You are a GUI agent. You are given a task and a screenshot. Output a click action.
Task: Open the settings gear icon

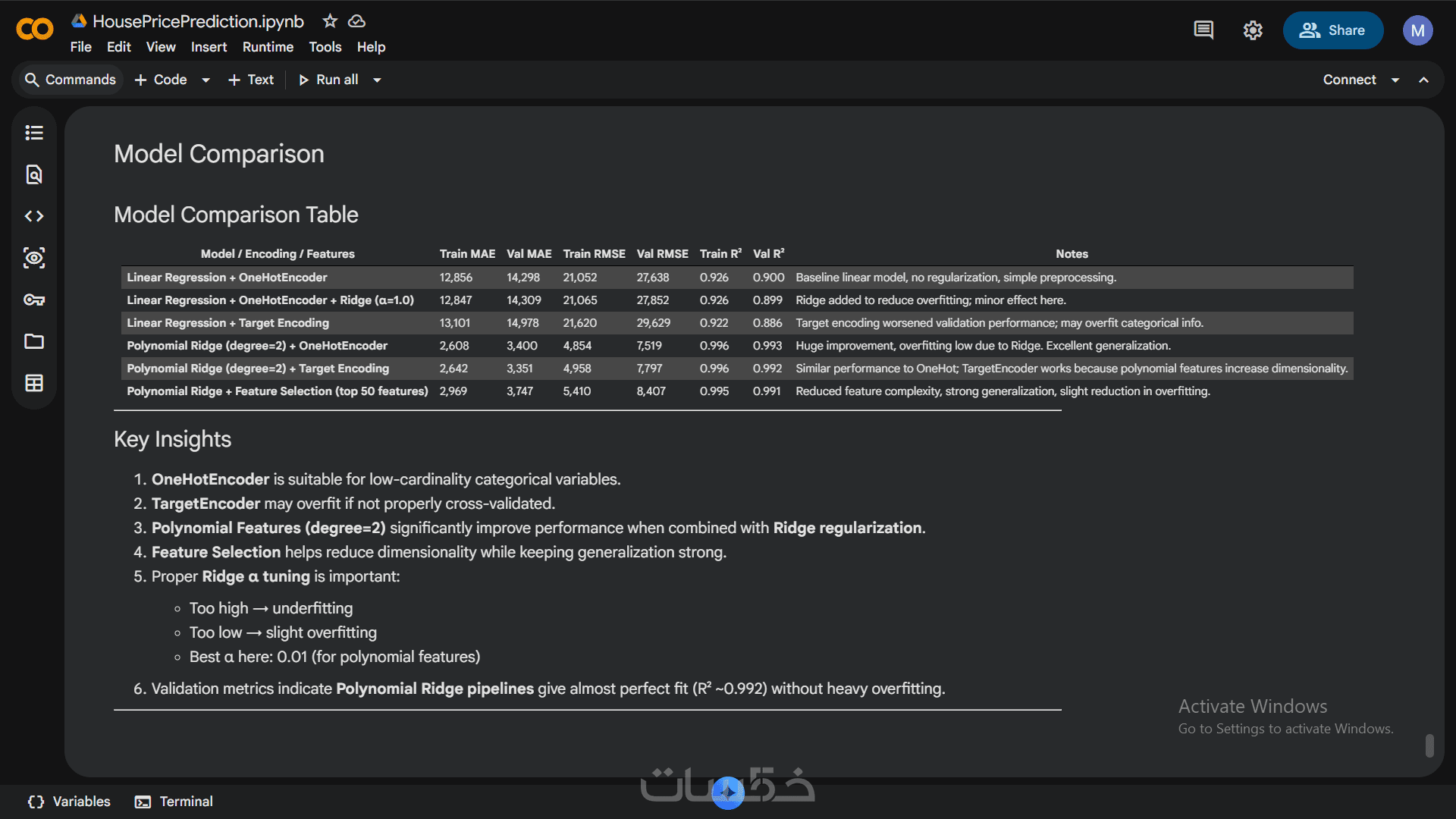(1253, 30)
